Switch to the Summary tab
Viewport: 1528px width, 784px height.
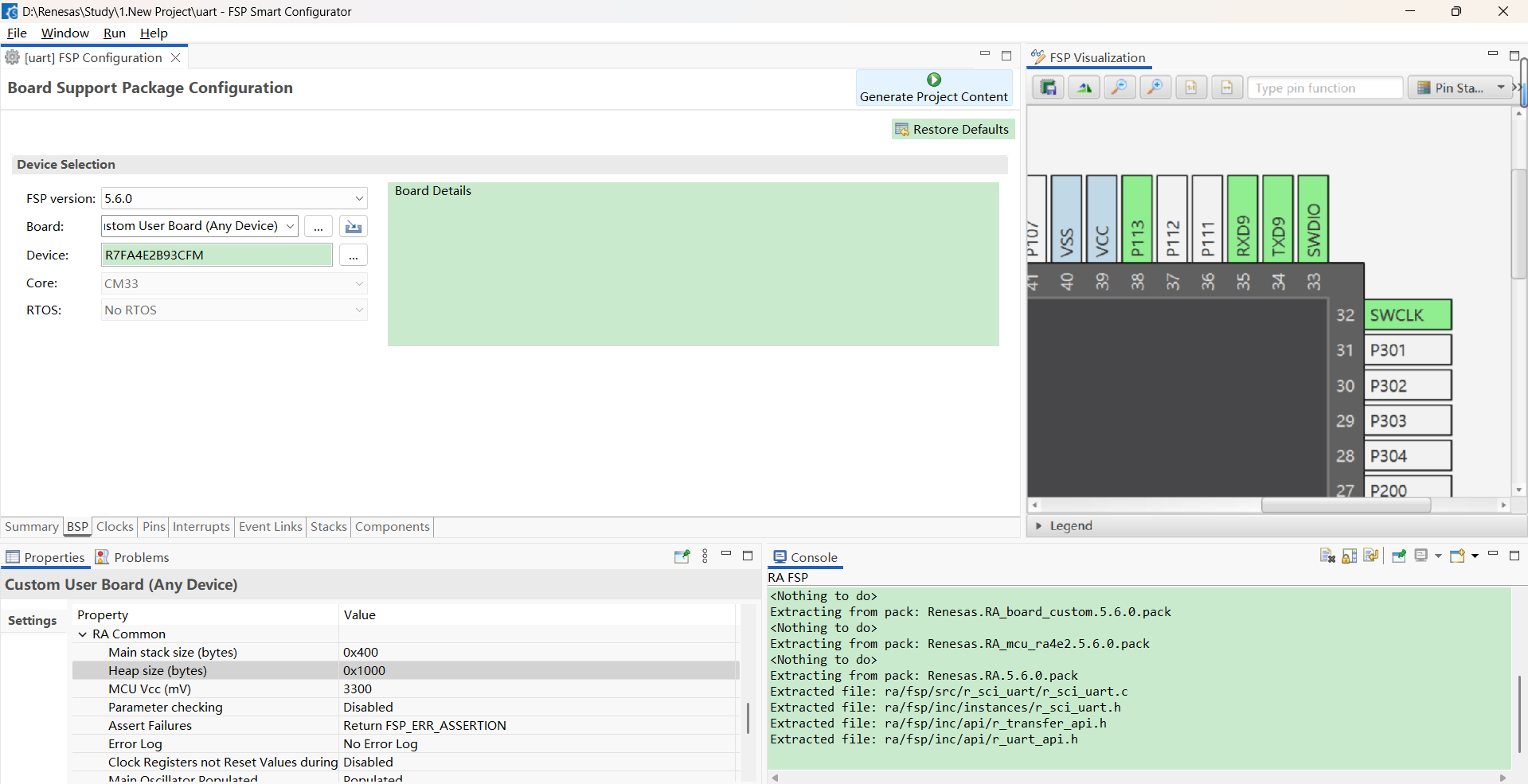click(31, 527)
